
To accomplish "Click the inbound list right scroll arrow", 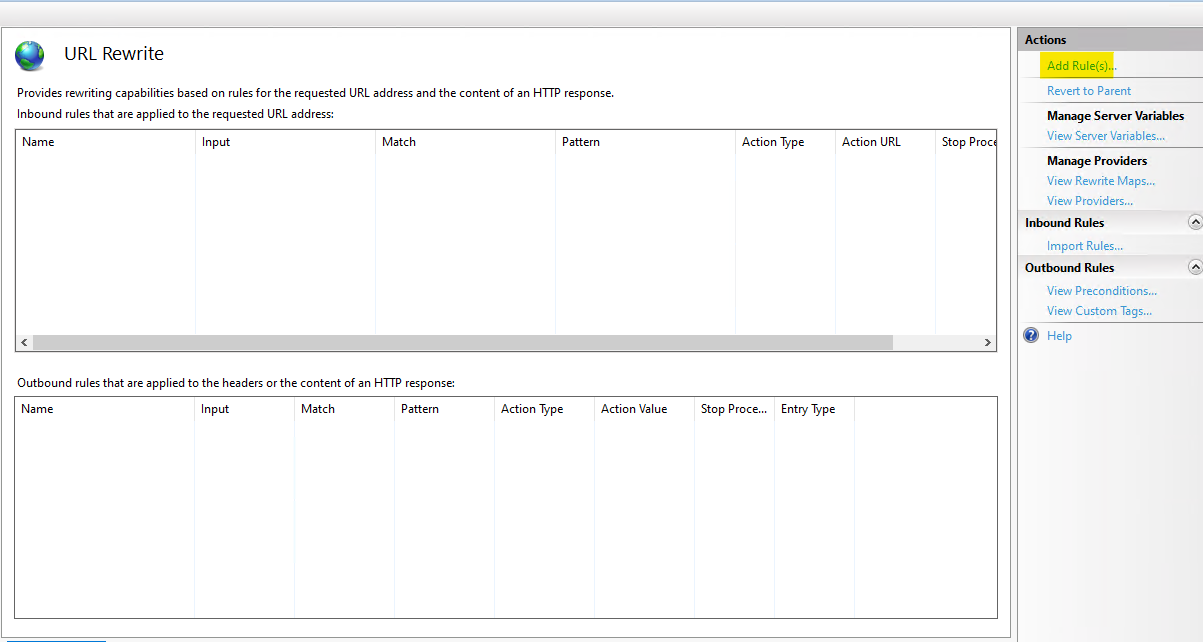I will click(988, 342).
